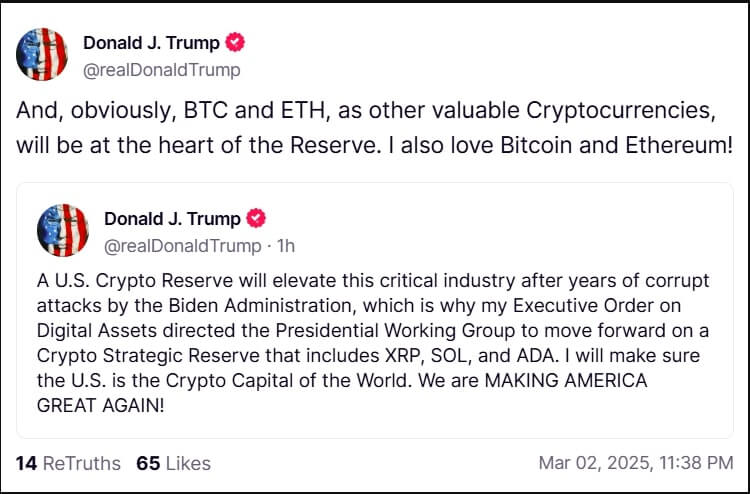Open Donald J. Trump's profile from main post name
This screenshot has width=750, height=494.
(x=153, y=43)
